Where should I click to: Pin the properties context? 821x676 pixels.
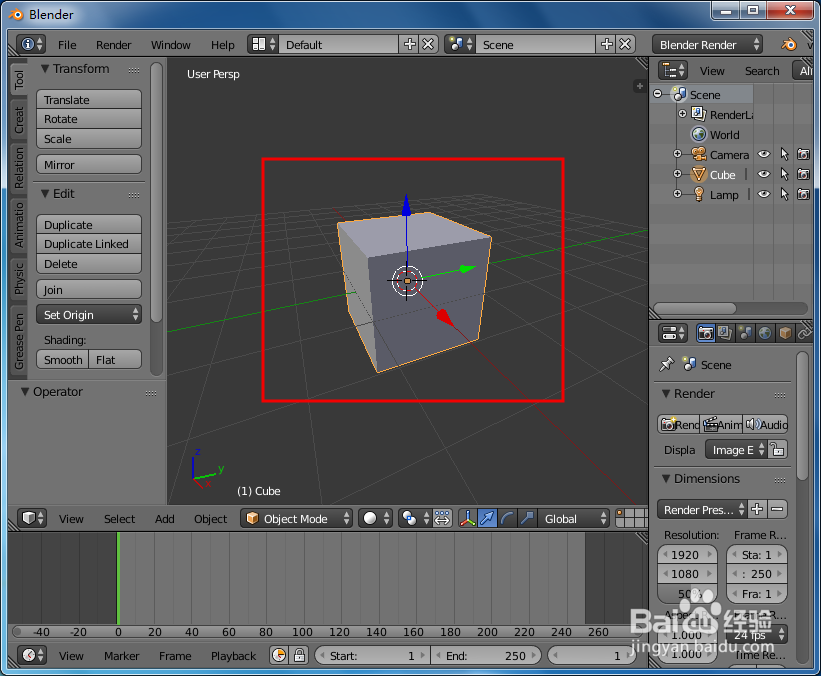667,364
